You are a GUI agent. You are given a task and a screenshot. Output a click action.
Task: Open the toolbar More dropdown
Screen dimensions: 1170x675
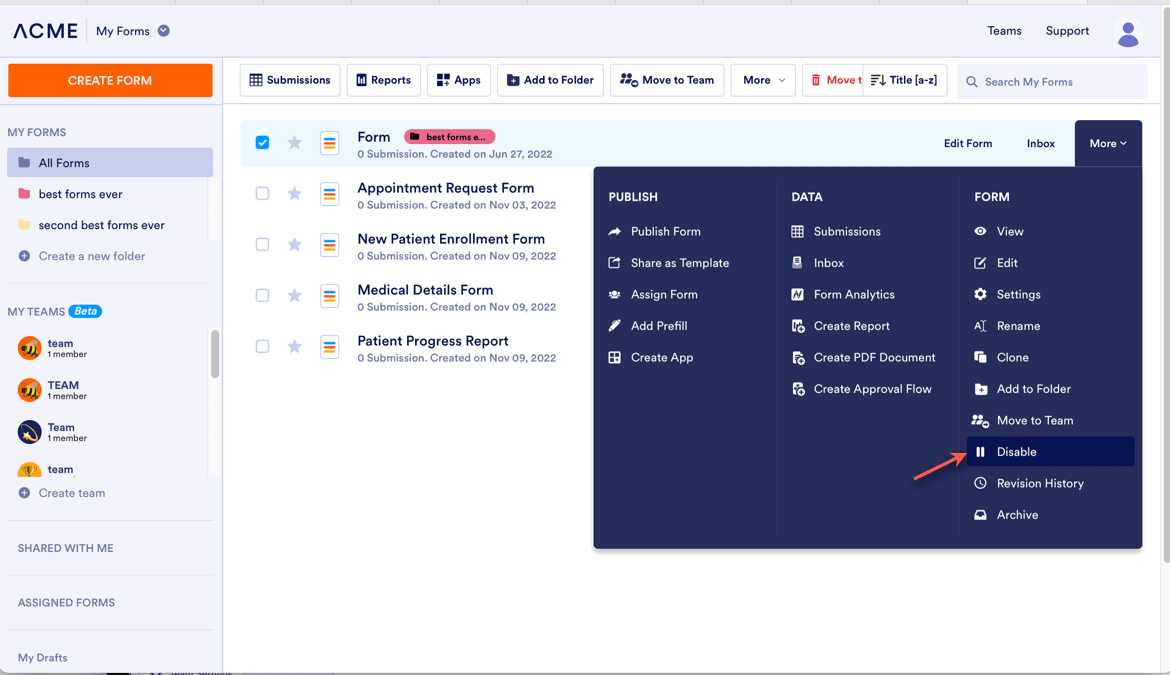point(763,80)
